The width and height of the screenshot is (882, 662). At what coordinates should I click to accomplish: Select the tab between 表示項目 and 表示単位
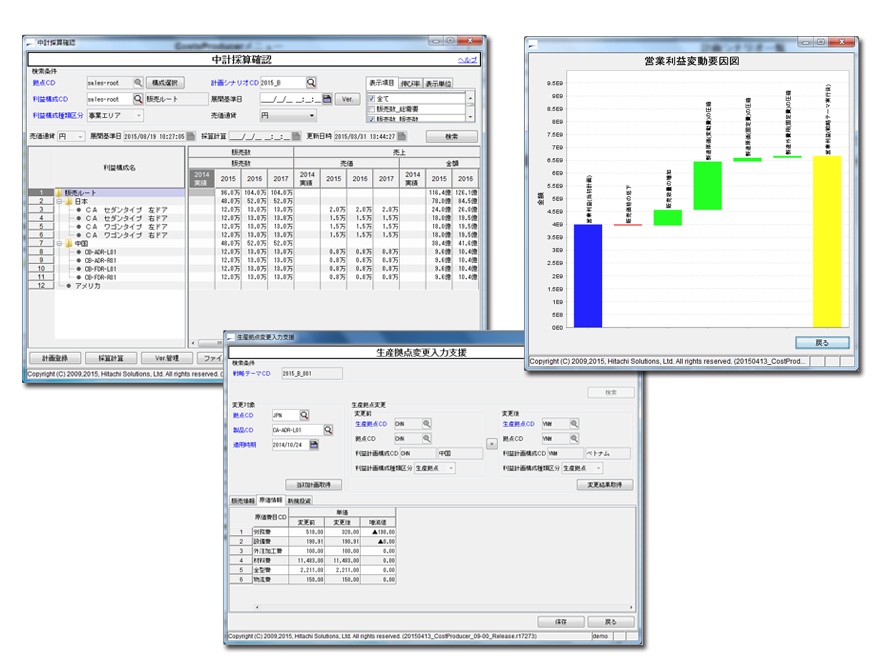(410, 84)
